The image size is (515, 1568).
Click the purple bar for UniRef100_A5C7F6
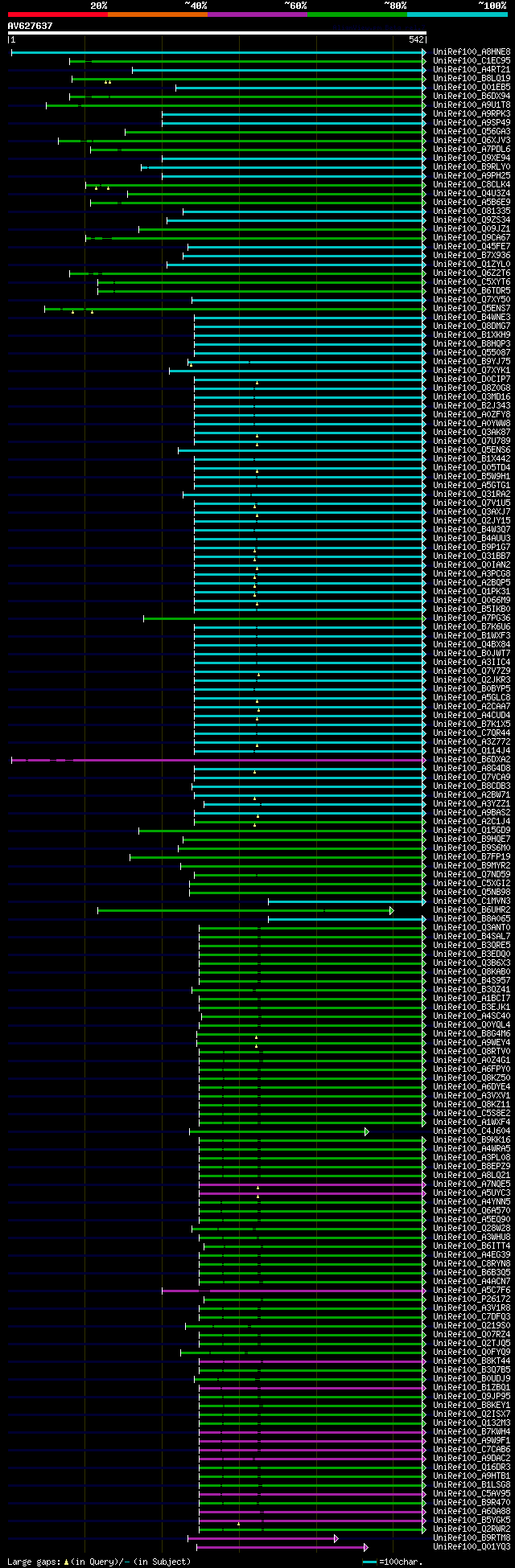(x=293, y=1290)
